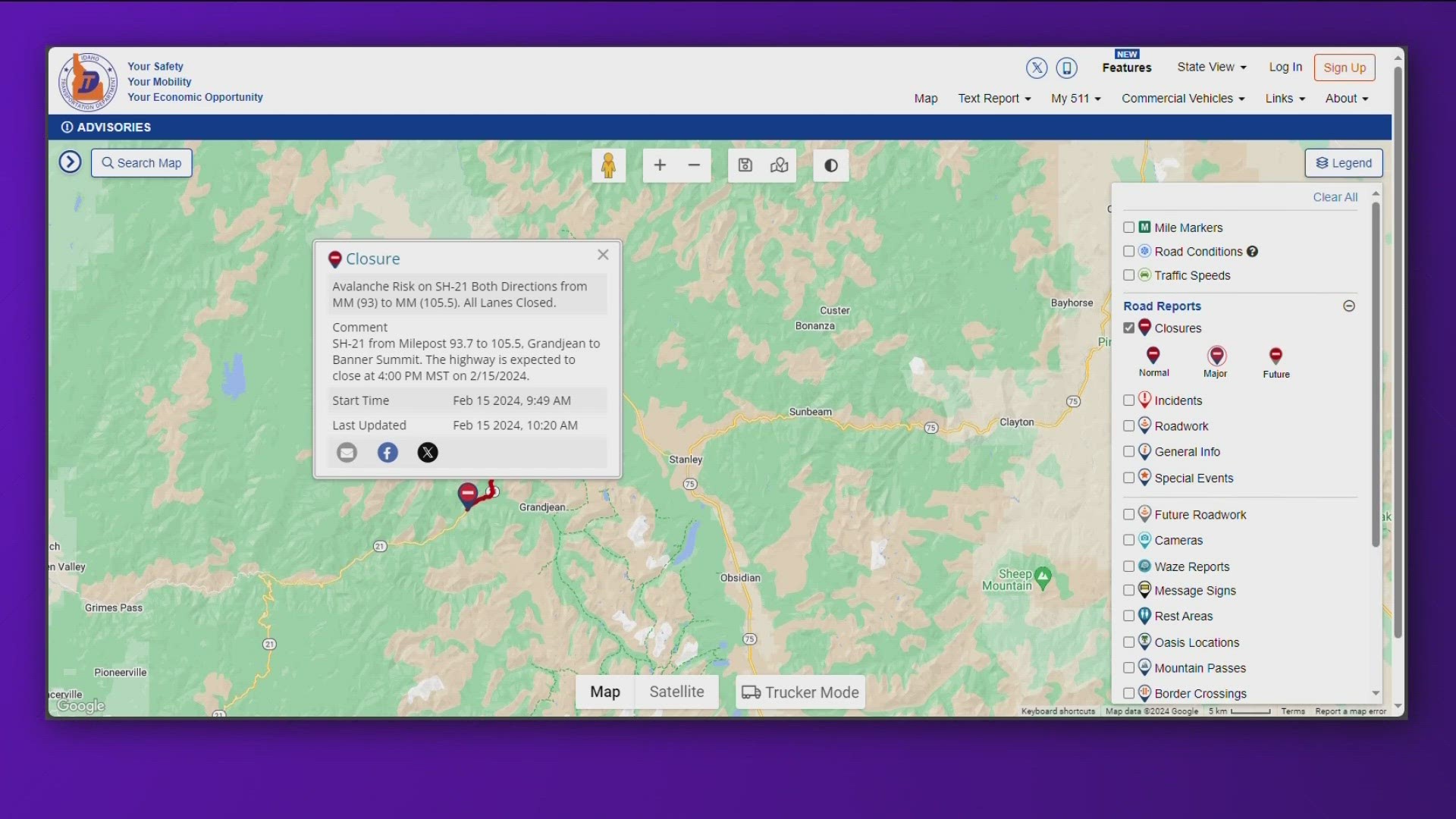Screen dimensions: 1456x819
Task: Click the contrast toggle icon
Action: click(830, 164)
